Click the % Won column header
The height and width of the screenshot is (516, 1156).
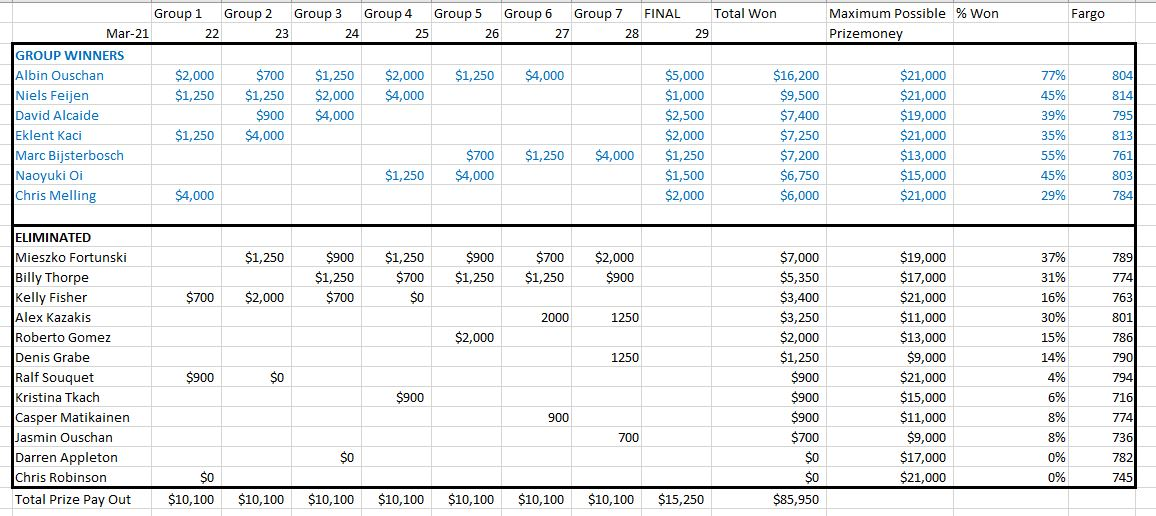(x=979, y=14)
